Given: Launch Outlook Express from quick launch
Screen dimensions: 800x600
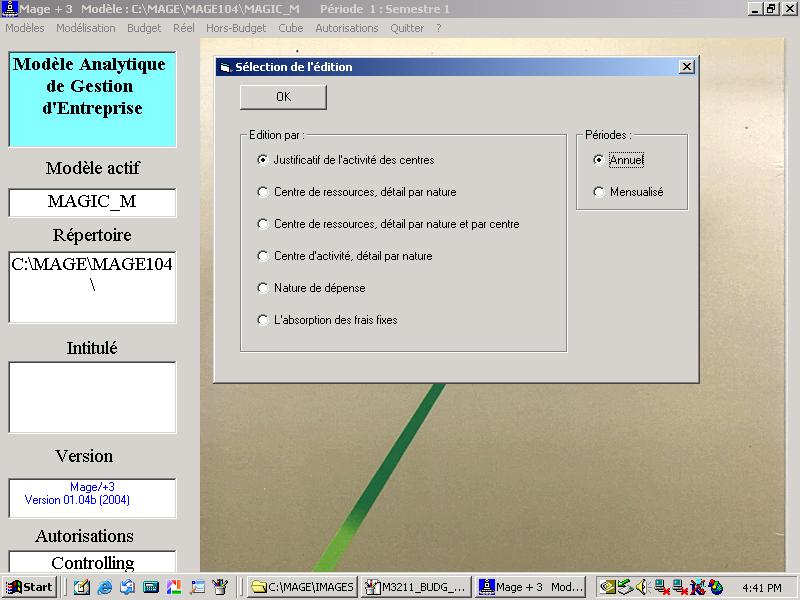Looking at the screenshot, I should point(128,587).
